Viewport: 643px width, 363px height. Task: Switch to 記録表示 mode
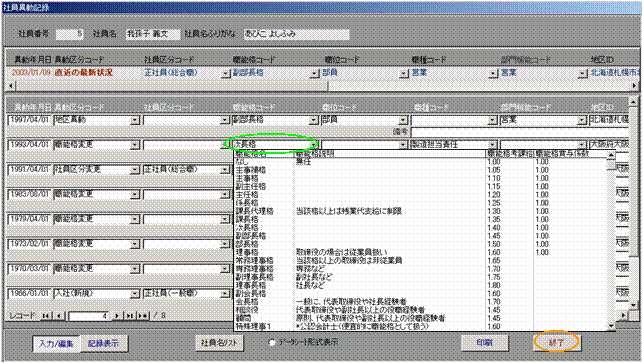[x=103, y=343]
